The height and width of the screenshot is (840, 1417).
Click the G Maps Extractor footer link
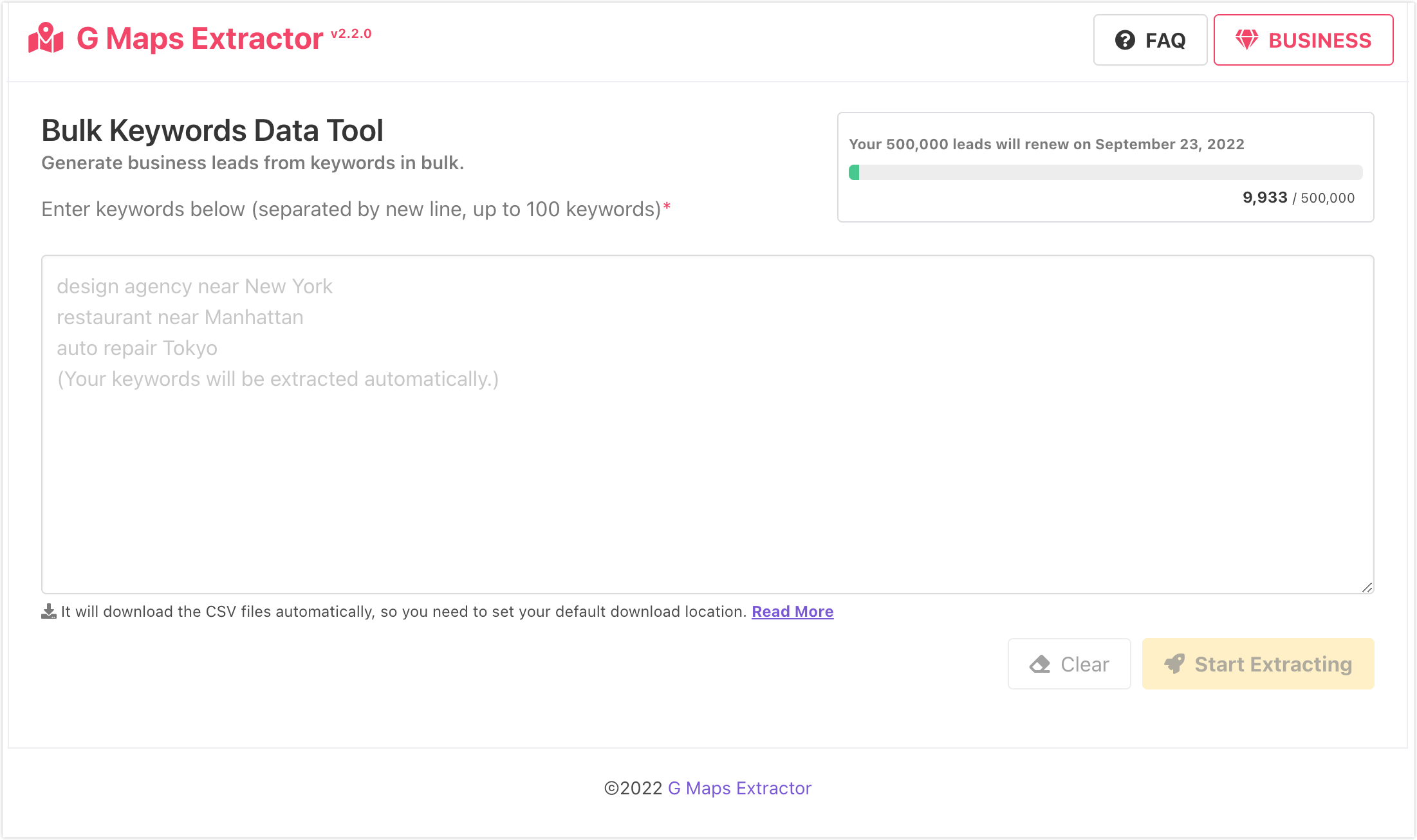click(739, 788)
